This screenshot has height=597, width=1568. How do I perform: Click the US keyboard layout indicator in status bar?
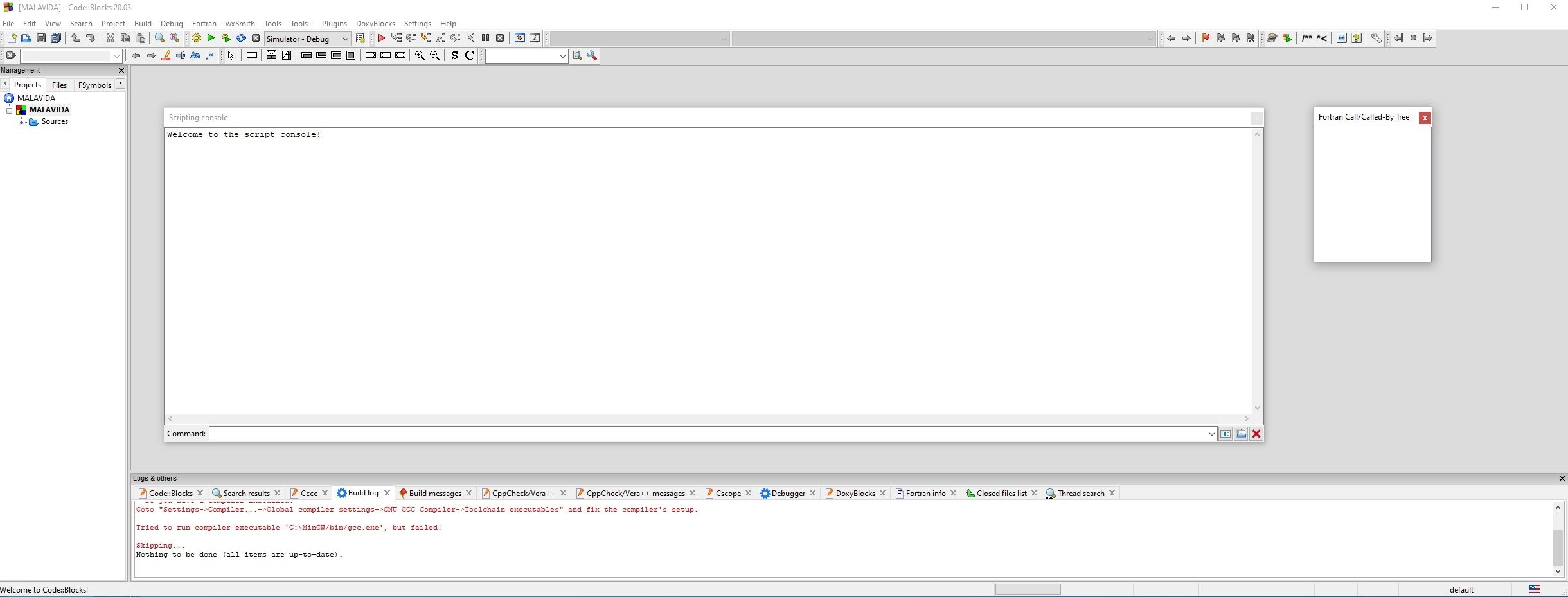coord(1535,589)
